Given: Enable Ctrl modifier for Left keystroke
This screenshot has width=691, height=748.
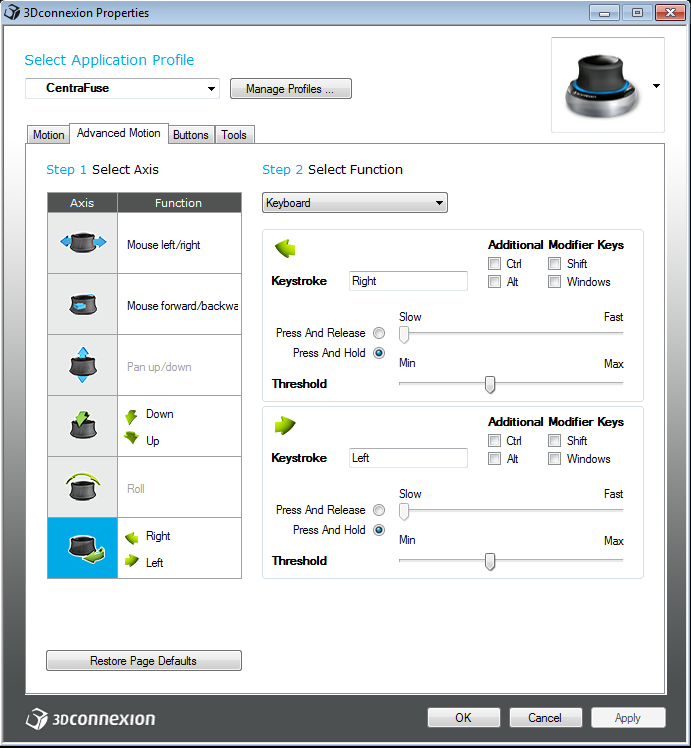Looking at the screenshot, I should coord(495,440).
